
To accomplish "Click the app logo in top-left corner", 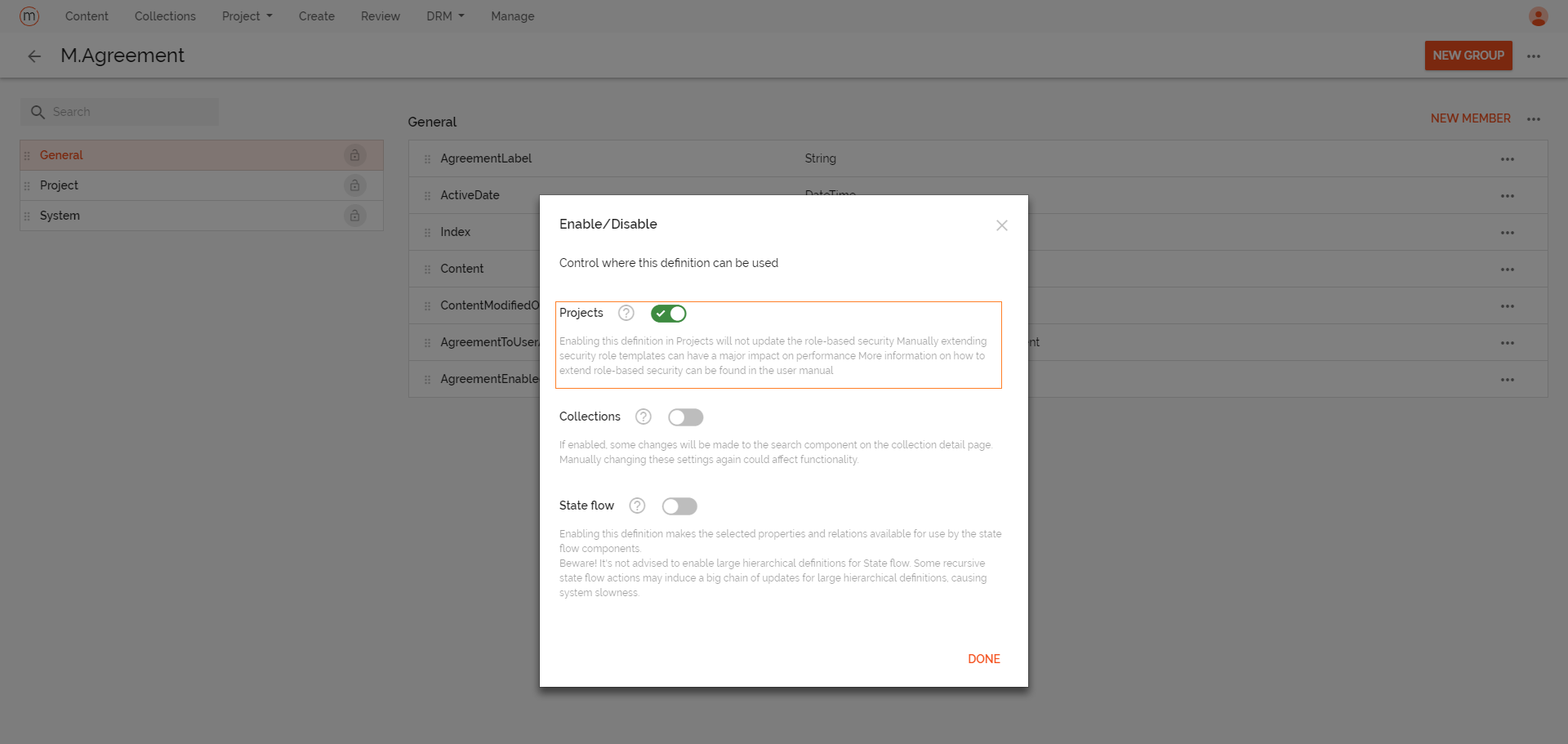I will pos(29,16).
